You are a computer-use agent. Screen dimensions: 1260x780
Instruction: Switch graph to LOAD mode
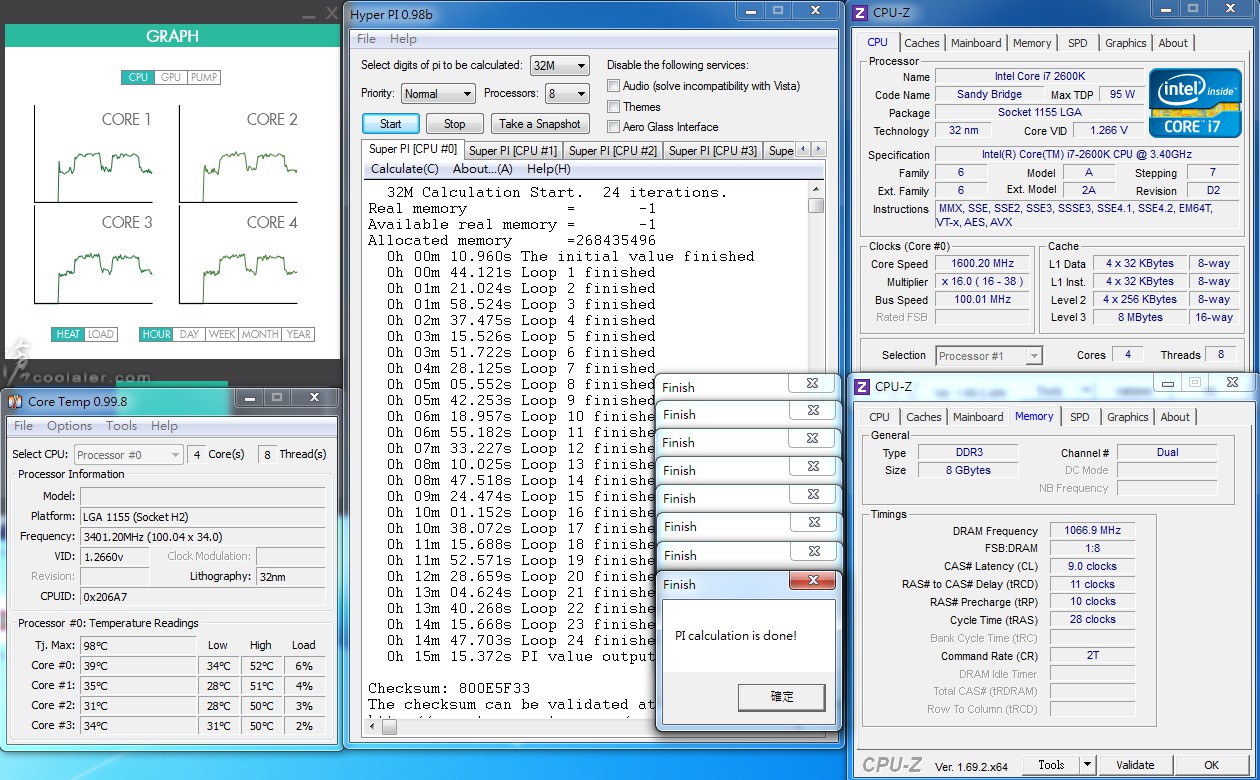click(x=101, y=334)
